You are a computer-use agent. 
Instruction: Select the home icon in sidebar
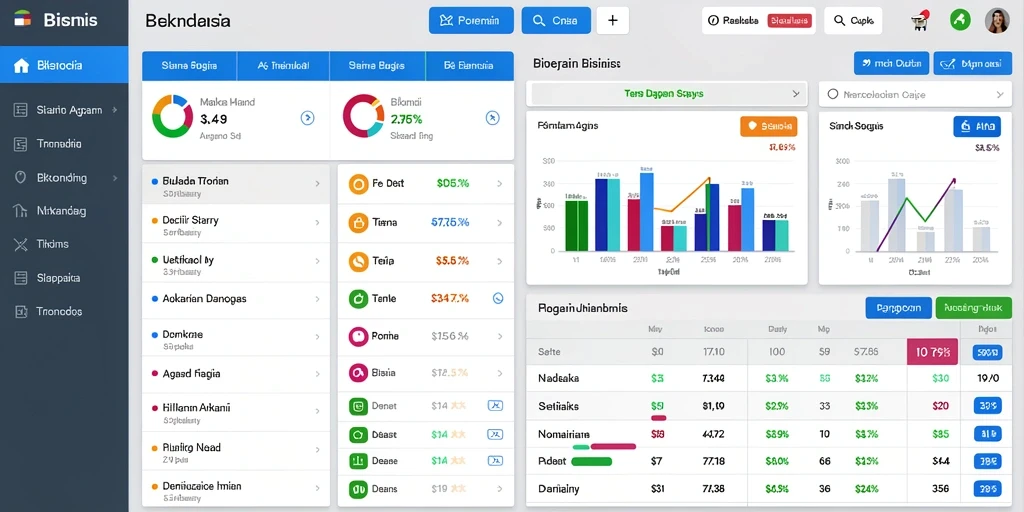coord(22,65)
